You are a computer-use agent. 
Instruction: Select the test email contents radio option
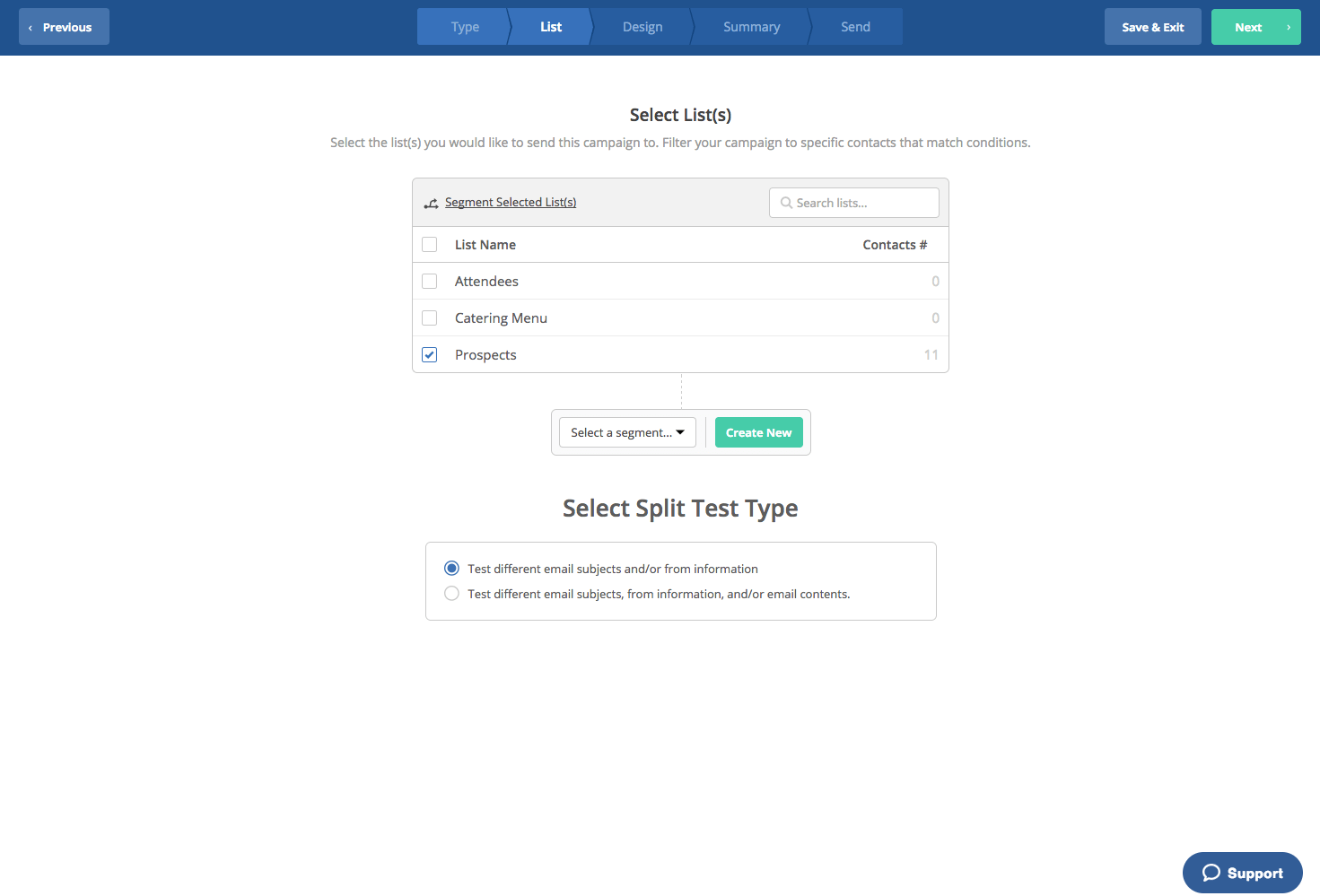coord(452,594)
